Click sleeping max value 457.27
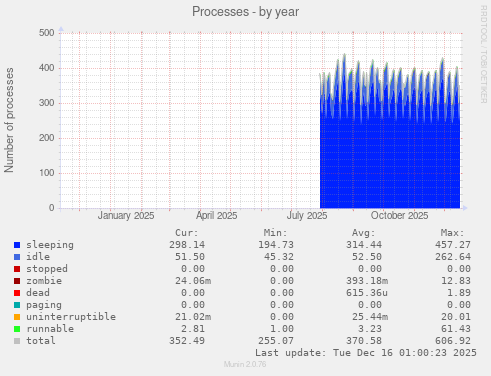This screenshot has width=491, height=376. 453,245
